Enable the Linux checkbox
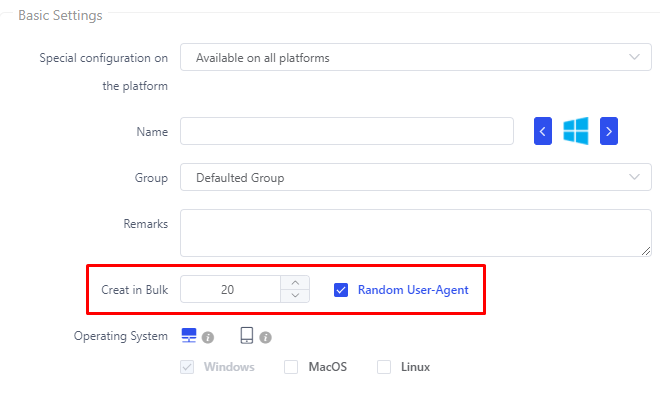Screen dimensions: 660x393 click(384, 367)
